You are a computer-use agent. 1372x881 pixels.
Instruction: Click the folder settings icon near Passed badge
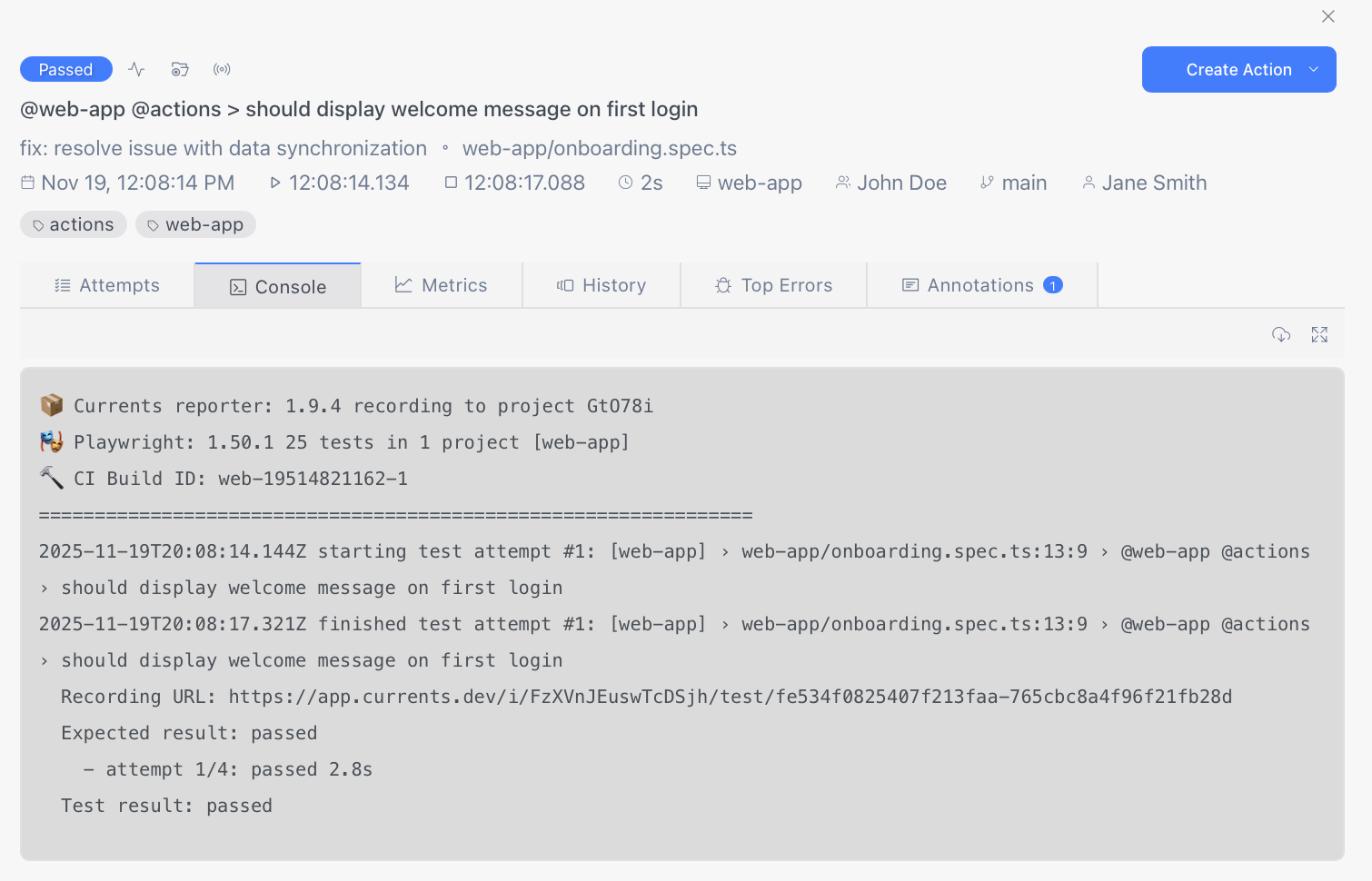click(180, 69)
